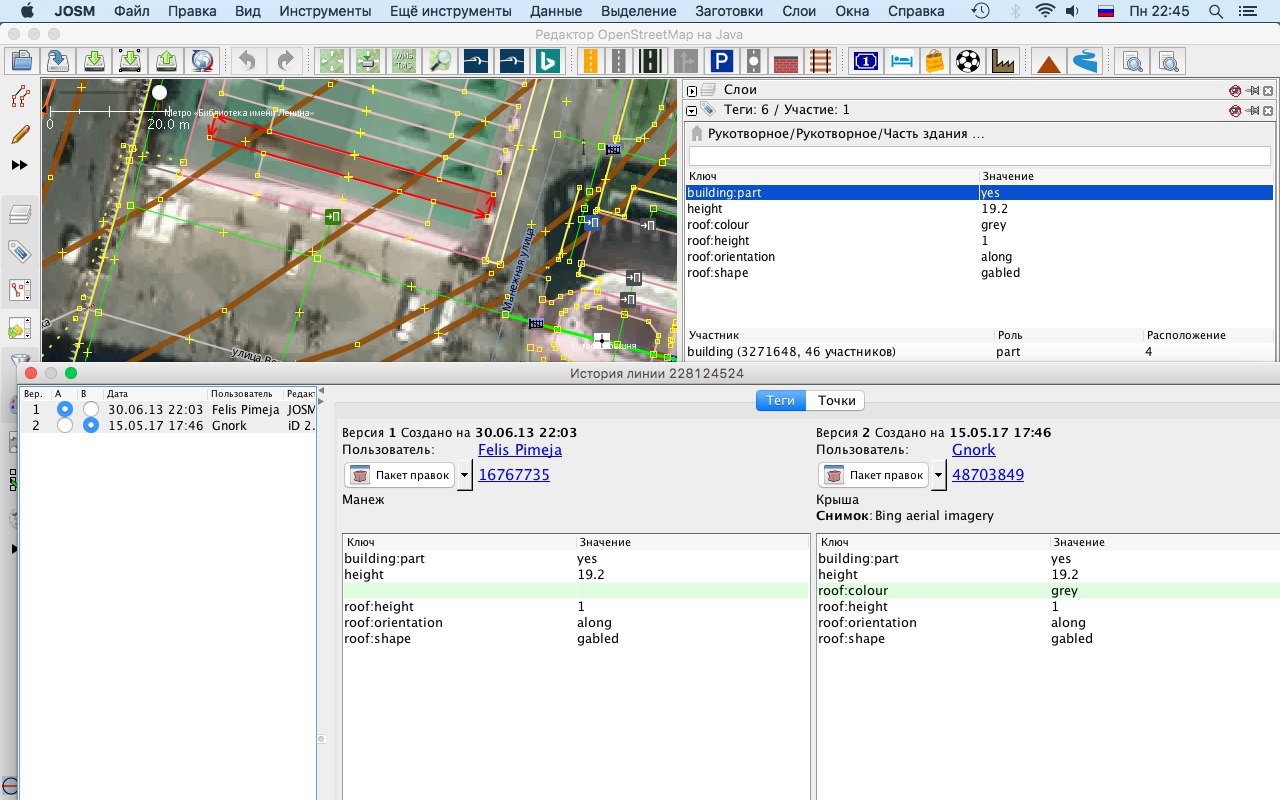The height and width of the screenshot is (800, 1280).
Task: Click the globe Update data icon
Action: [x=203, y=62]
